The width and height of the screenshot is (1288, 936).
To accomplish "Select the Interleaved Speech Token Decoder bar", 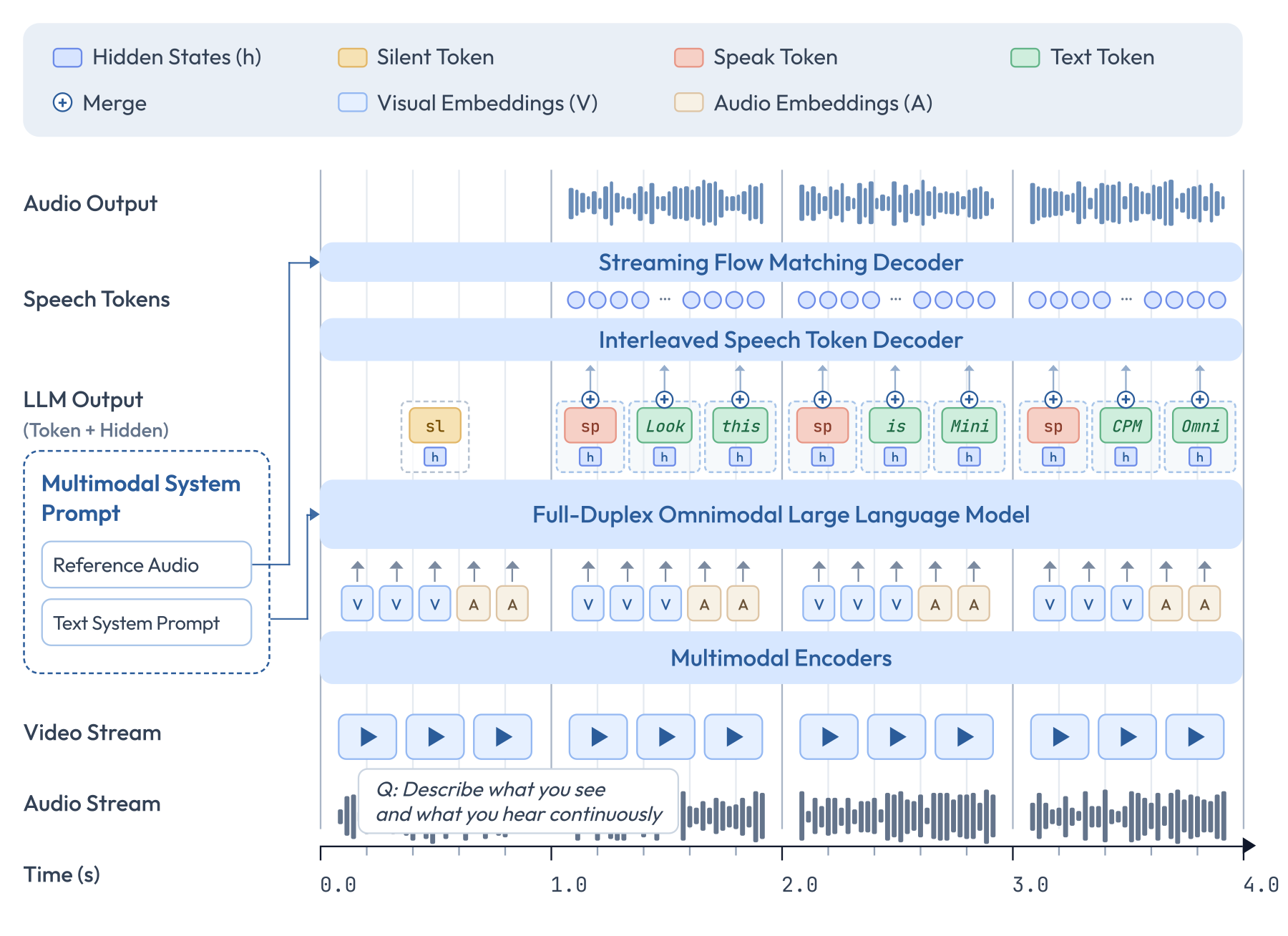I will [x=781, y=340].
